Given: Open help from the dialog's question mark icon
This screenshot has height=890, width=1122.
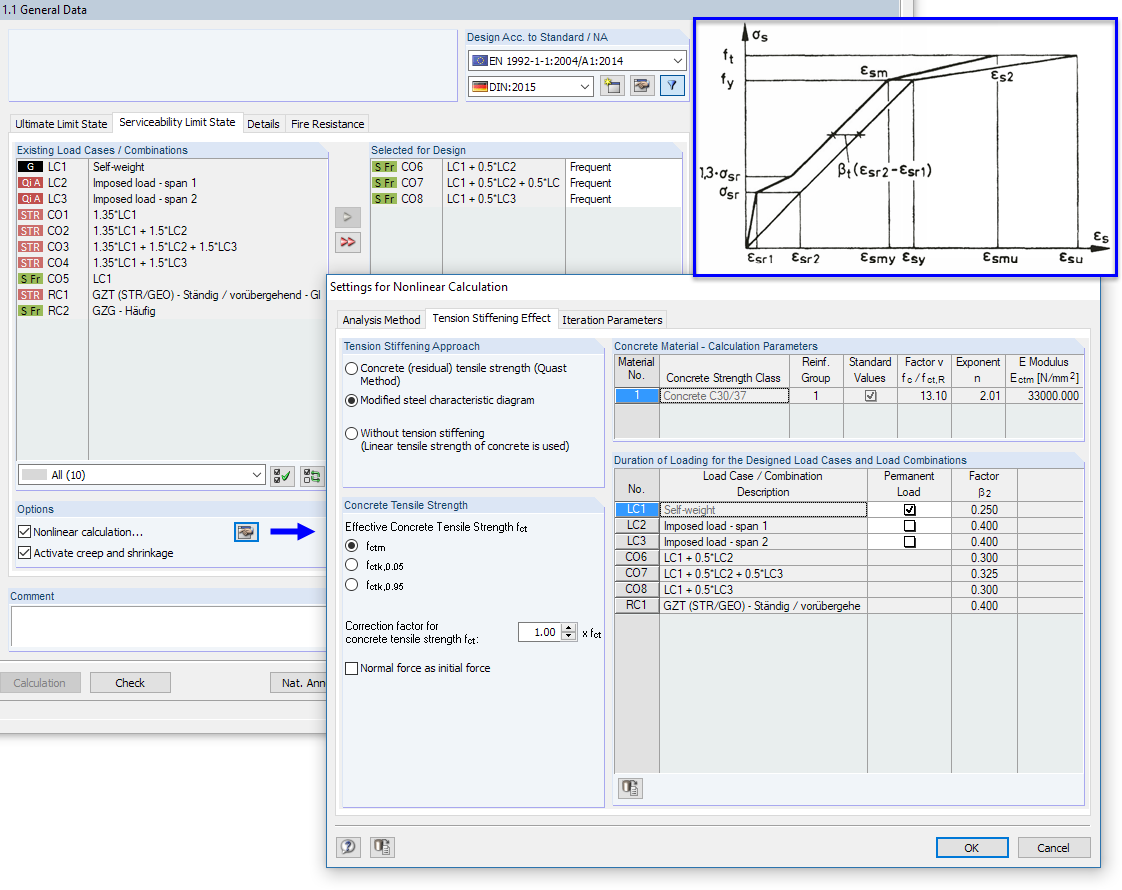Looking at the screenshot, I should click(x=348, y=847).
